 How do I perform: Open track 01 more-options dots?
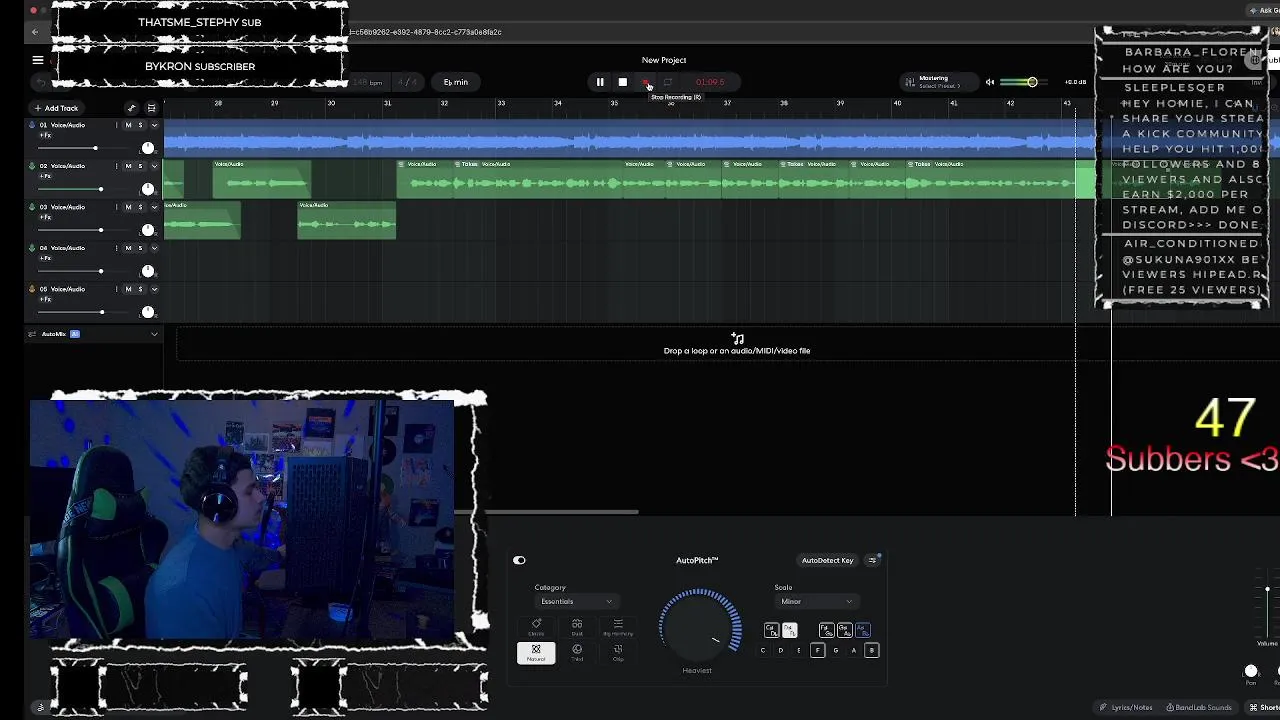click(117, 125)
